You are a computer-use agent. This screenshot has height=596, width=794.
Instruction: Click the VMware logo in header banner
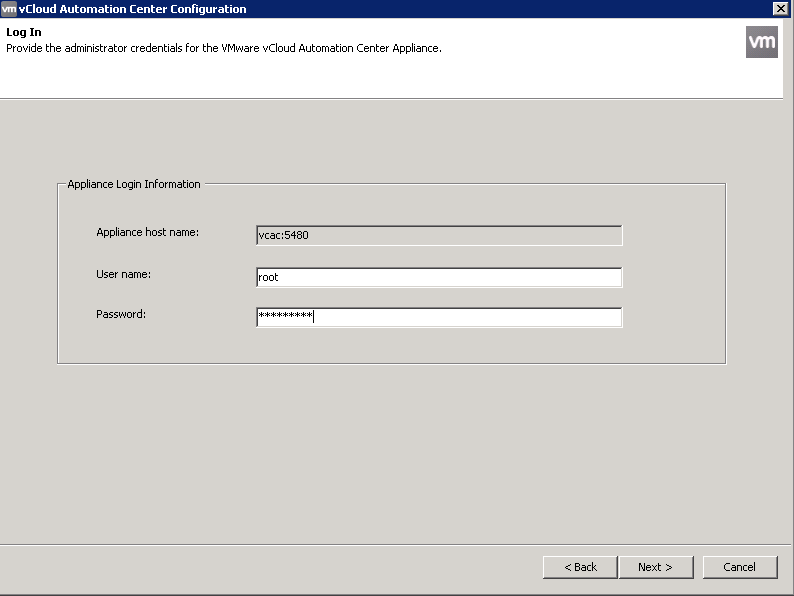pos(761,42)
